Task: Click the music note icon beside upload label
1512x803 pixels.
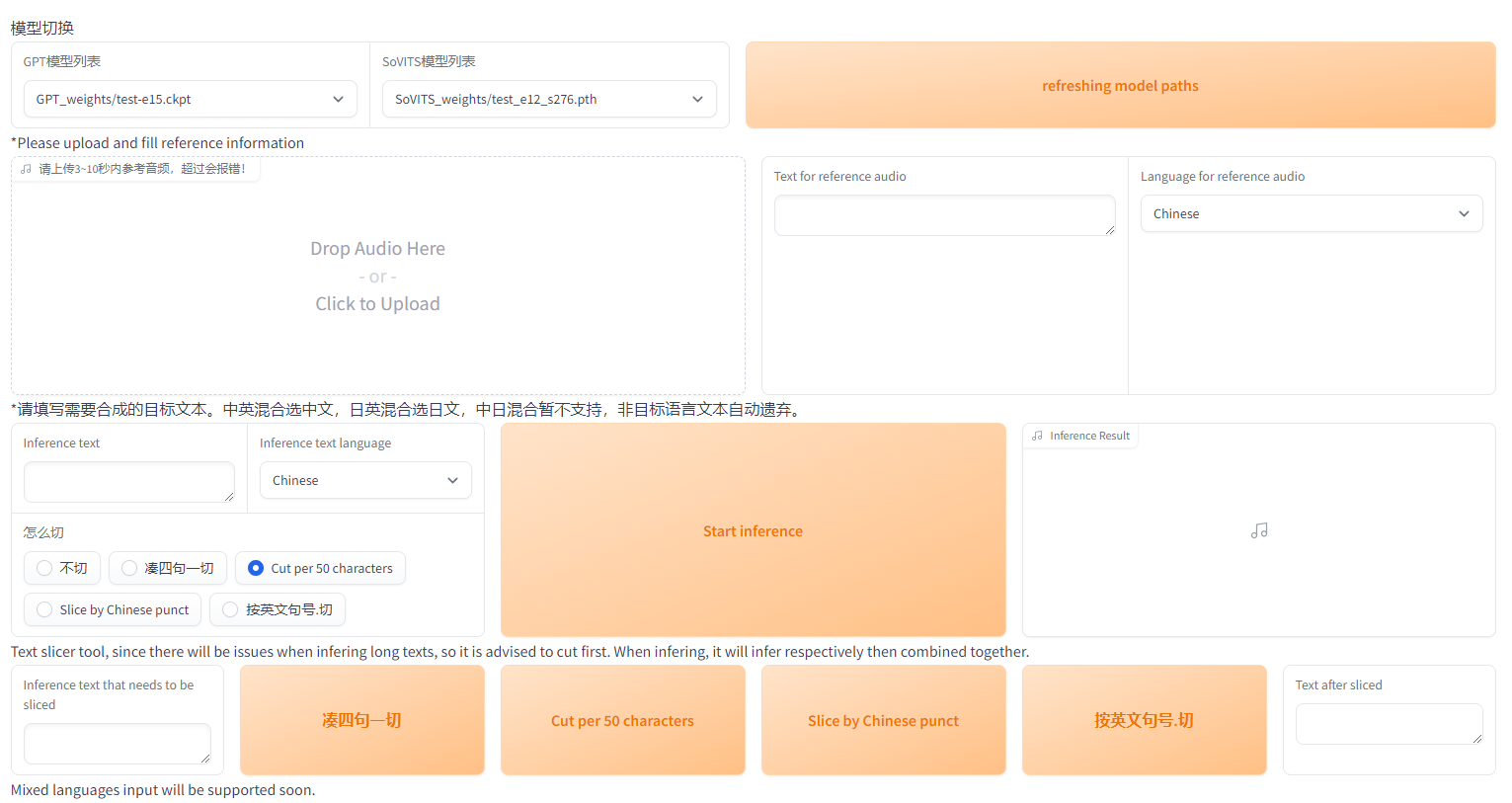Action: (x=26, y=169)
